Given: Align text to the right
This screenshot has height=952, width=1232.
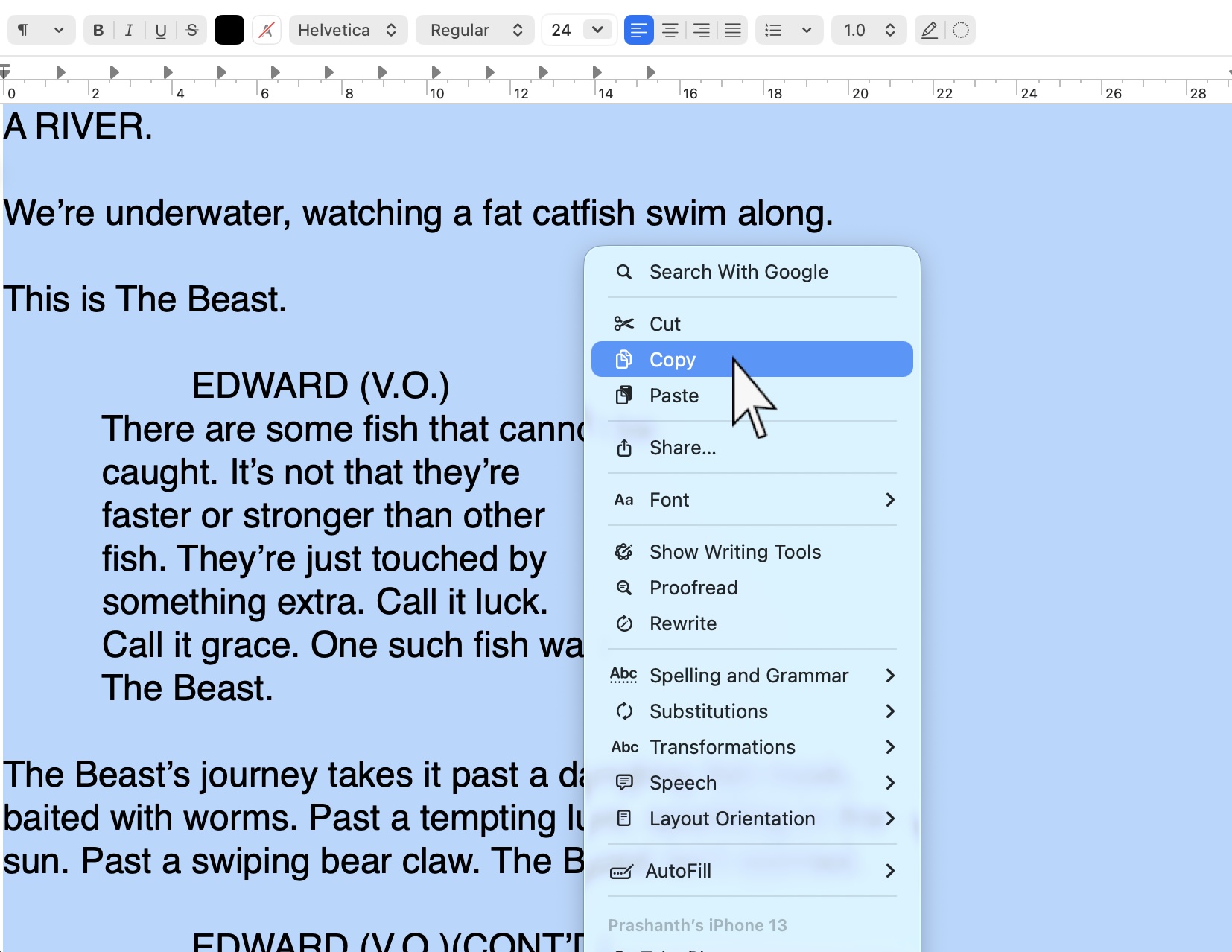Looking at the screenshot, I should point(701,31).
